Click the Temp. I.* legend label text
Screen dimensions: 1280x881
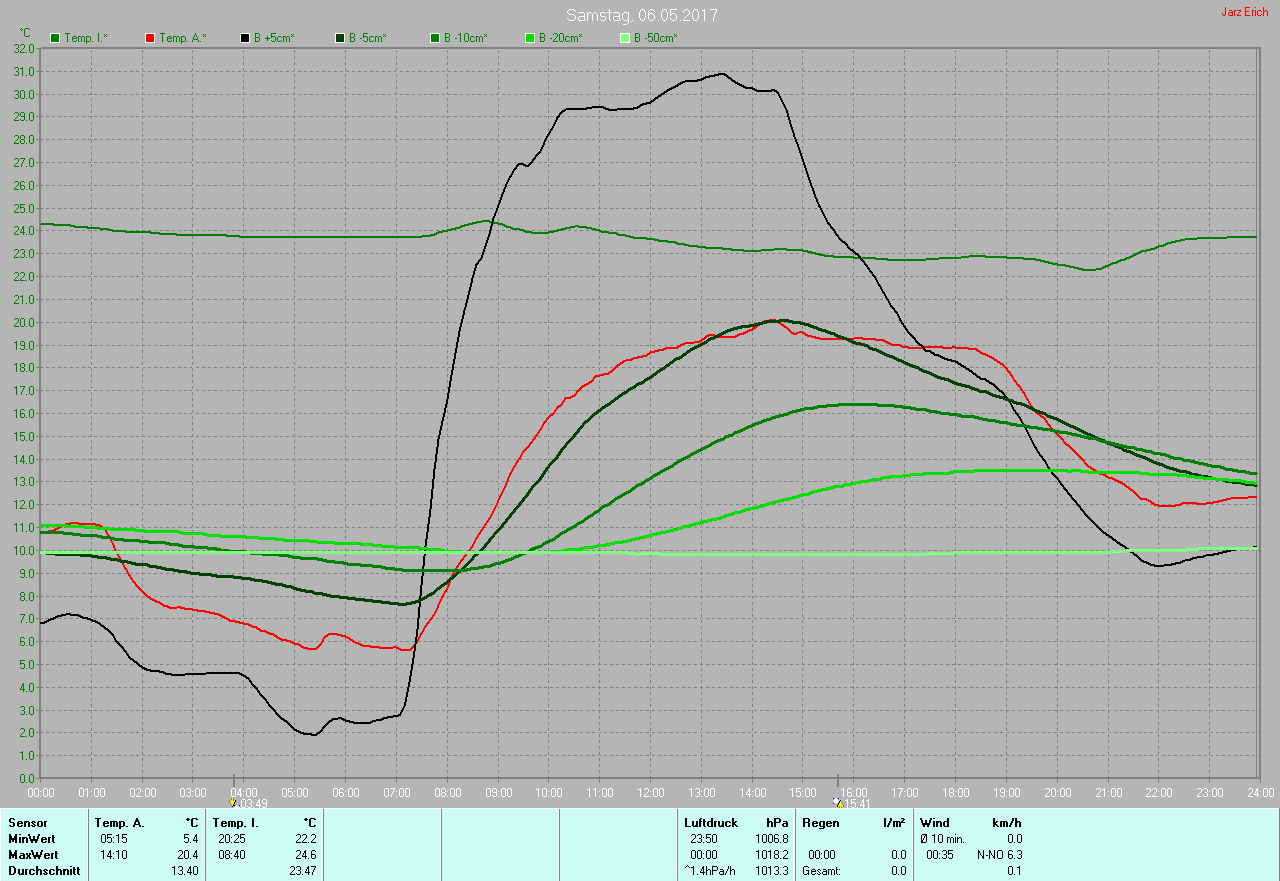tap(86, 38)
